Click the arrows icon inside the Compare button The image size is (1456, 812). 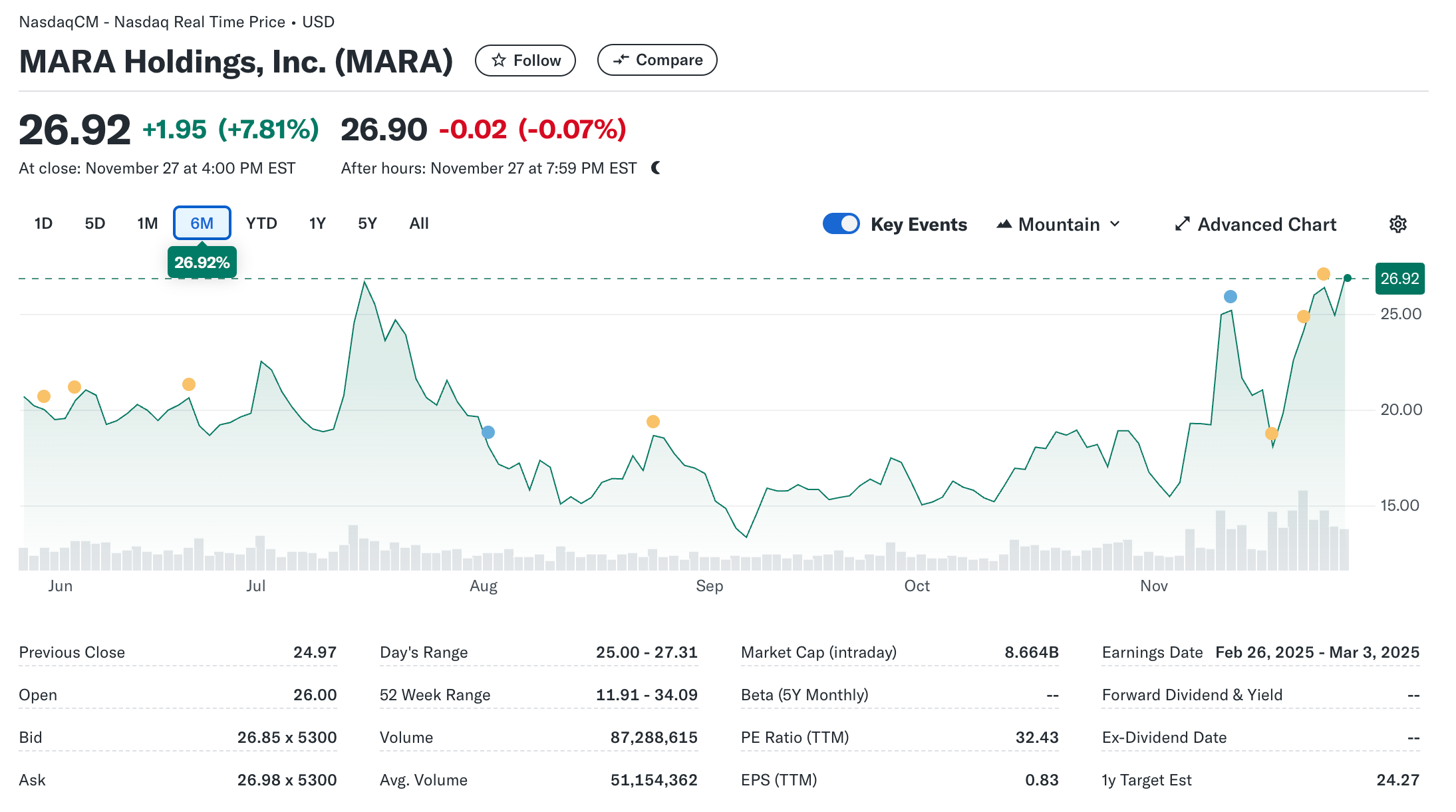point(621,59)
